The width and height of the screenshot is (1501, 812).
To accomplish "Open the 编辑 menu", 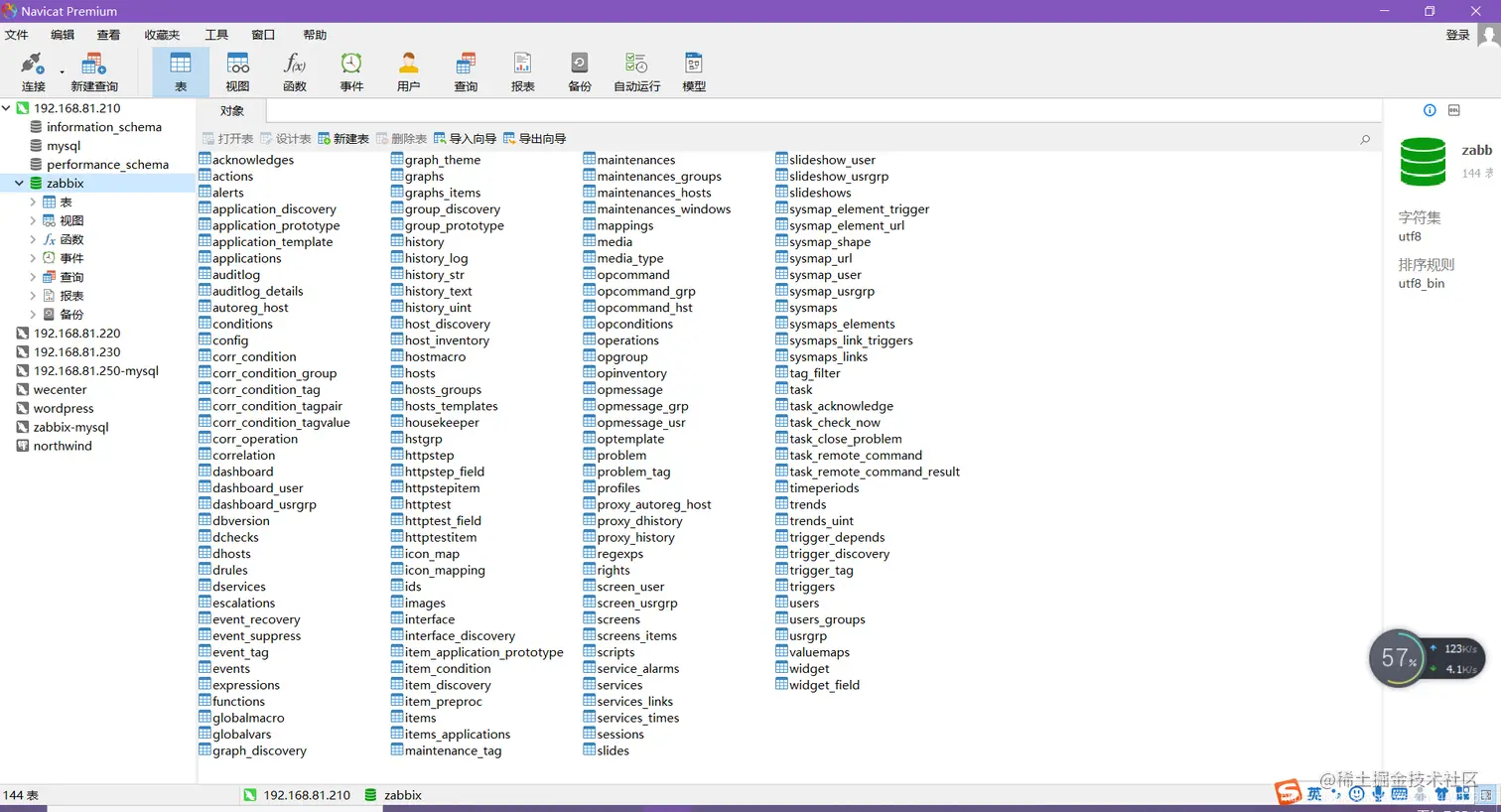I will point(63,35).
